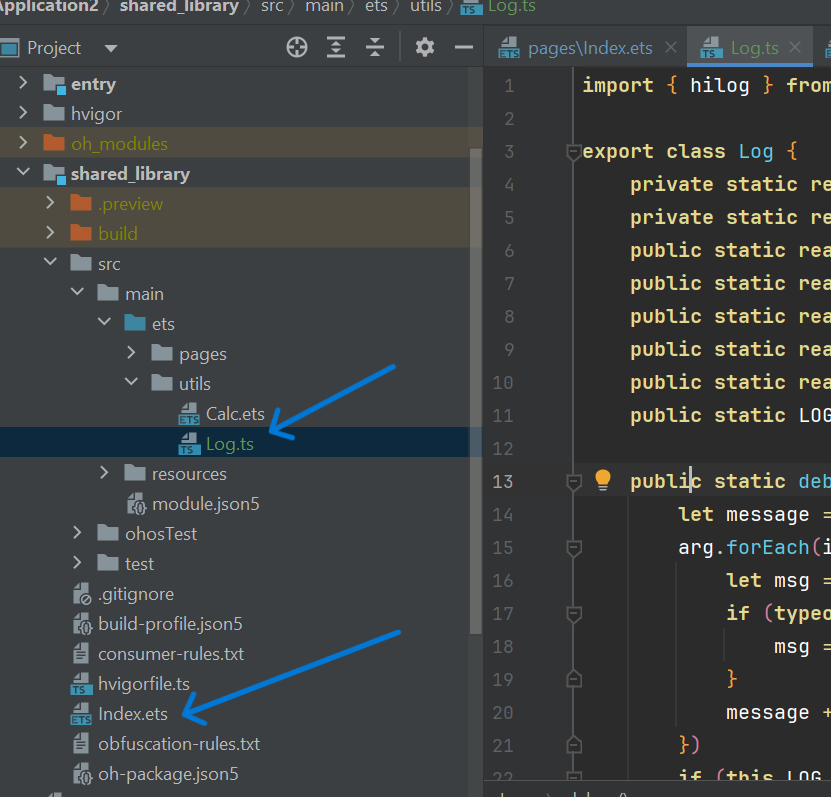The height and width of the screenshot is (797, 831).
Task: Click the locate/select opened file target icon
Action: pos(297,47)
